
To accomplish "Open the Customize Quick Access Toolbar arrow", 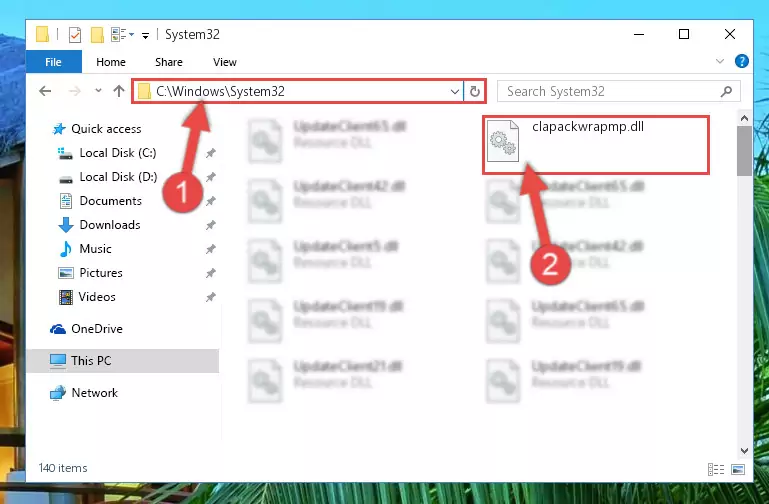I will click(x=146, y=35).
